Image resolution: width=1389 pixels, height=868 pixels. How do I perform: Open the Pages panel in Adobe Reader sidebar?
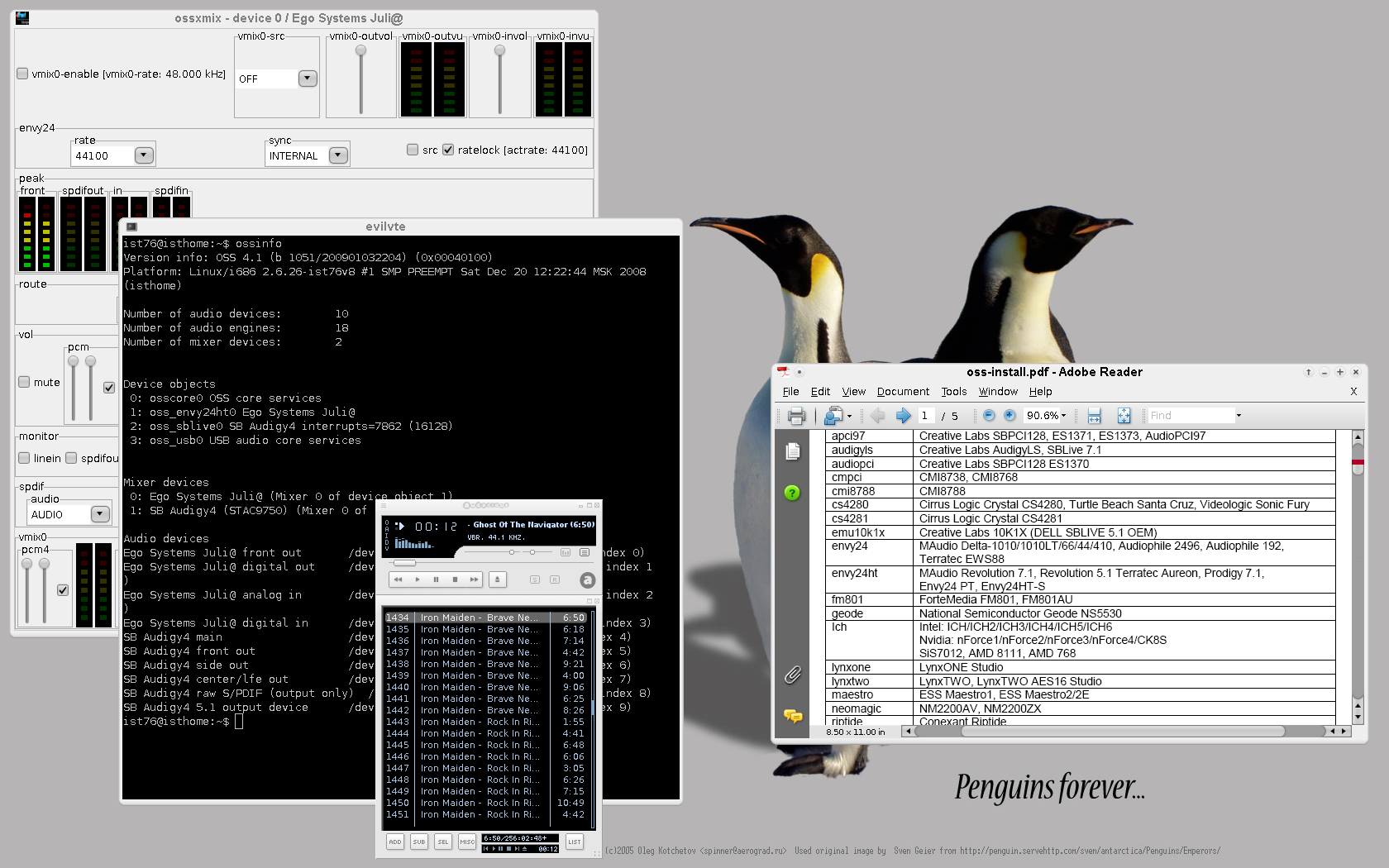tap(792, 451)
